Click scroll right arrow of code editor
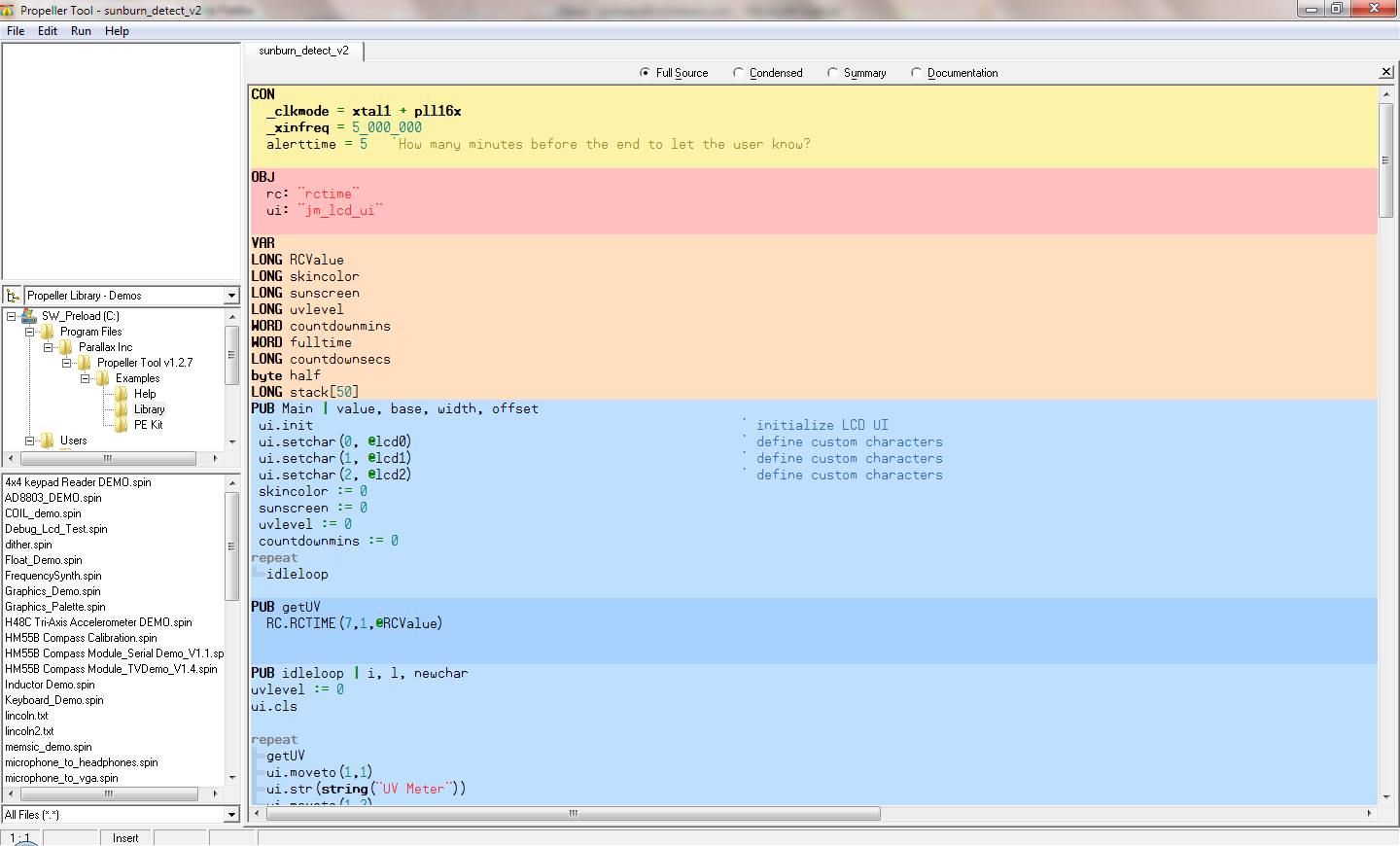This screenshot has height=846, width=1400. pyautogui.click(x=1370, y=813)
